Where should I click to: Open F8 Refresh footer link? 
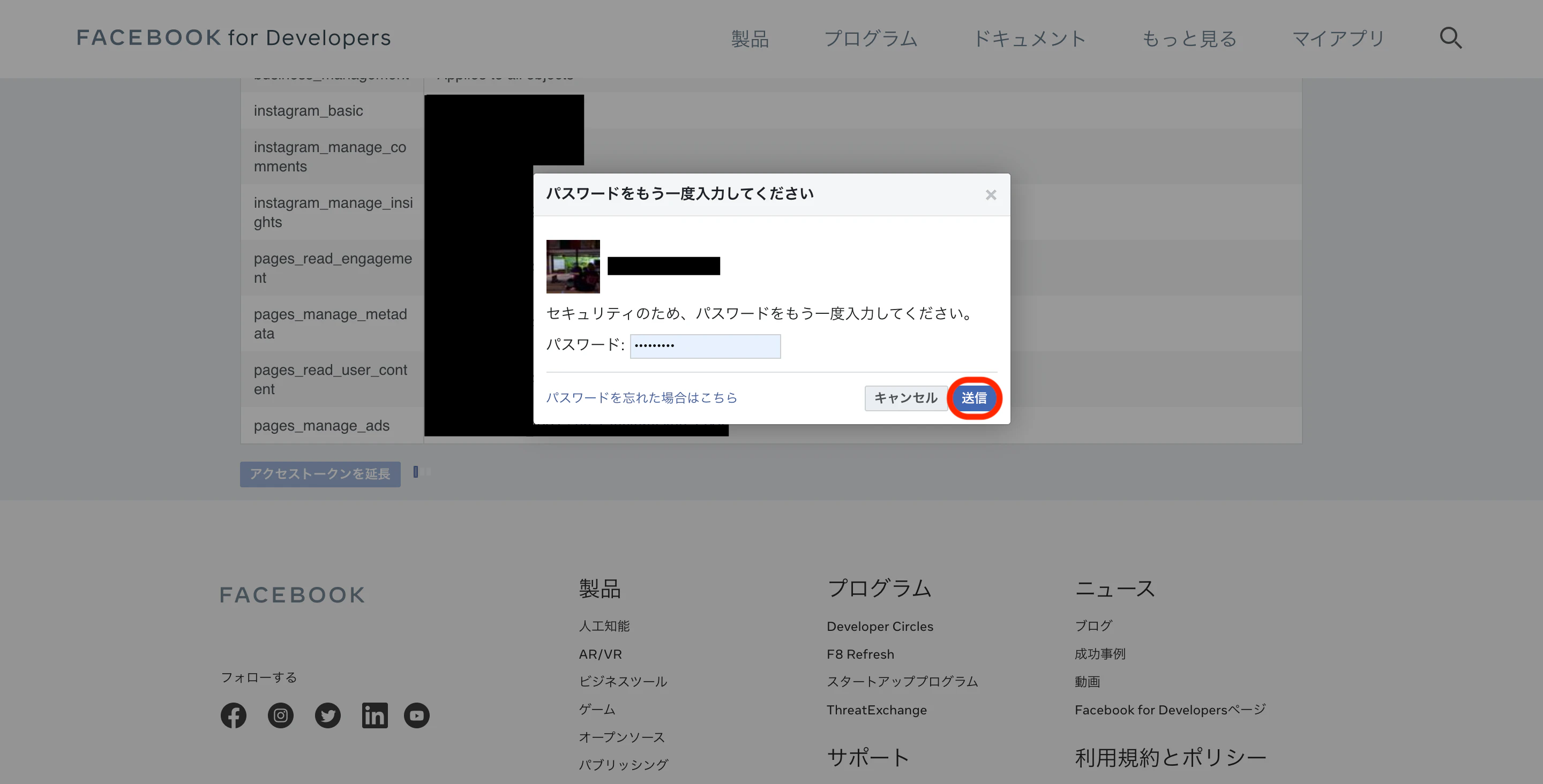860,654
